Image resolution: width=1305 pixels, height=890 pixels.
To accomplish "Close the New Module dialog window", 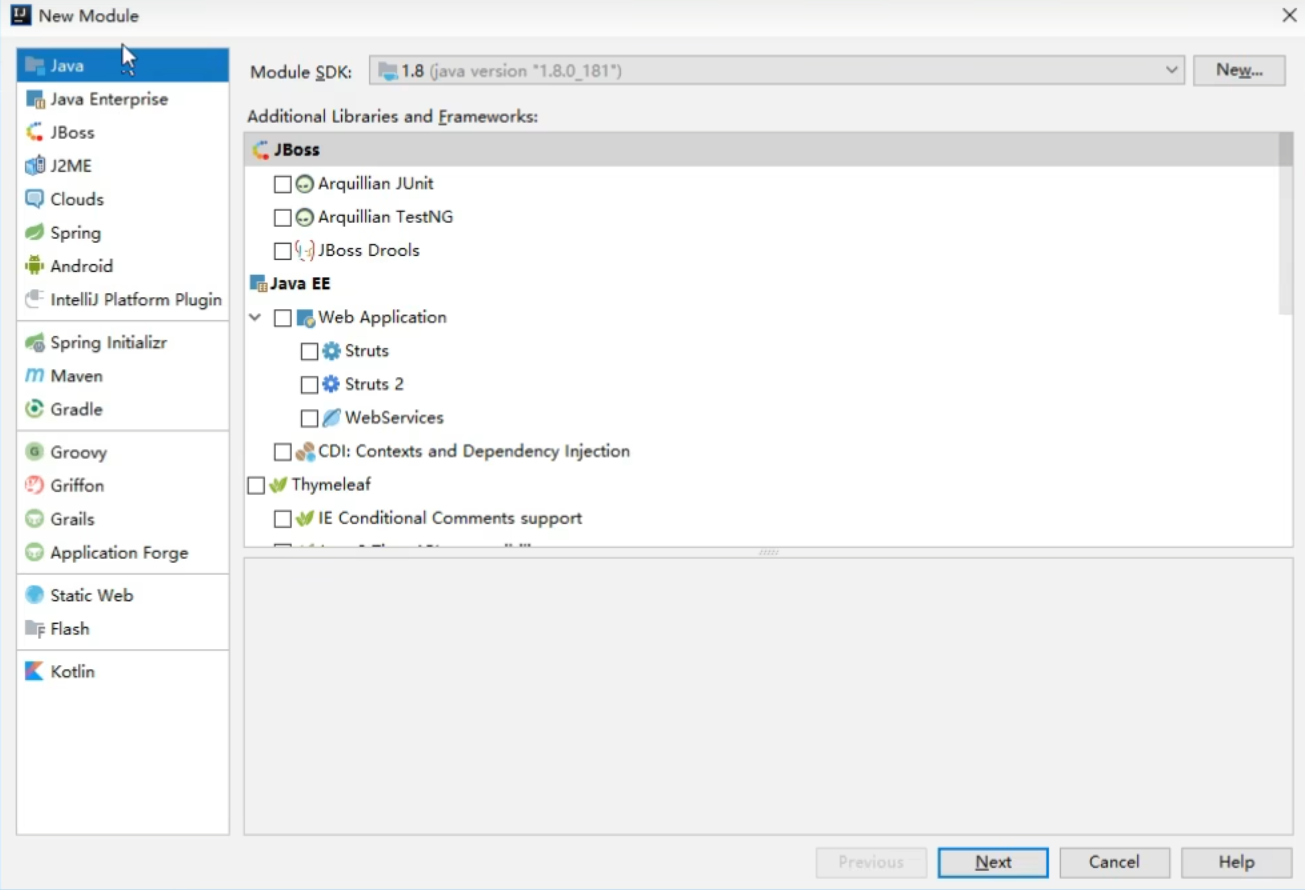I will [x=1289, y=15].
